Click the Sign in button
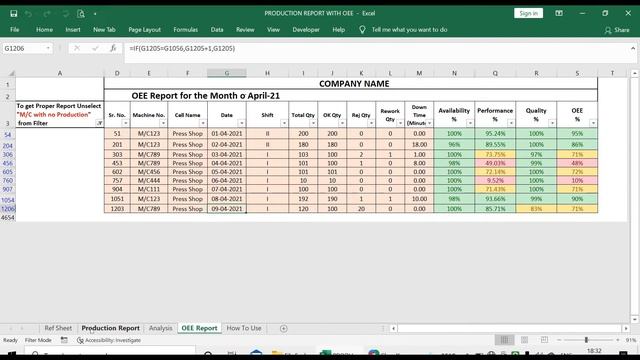The height and width of the screenshot is (360, 640). [528, 13]
